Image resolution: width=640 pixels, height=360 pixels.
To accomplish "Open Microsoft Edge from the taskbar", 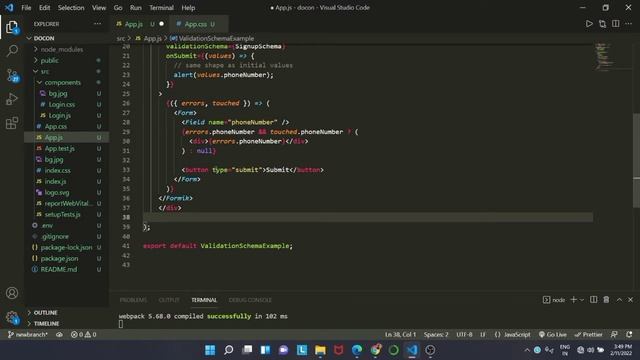I will [357, 350].
